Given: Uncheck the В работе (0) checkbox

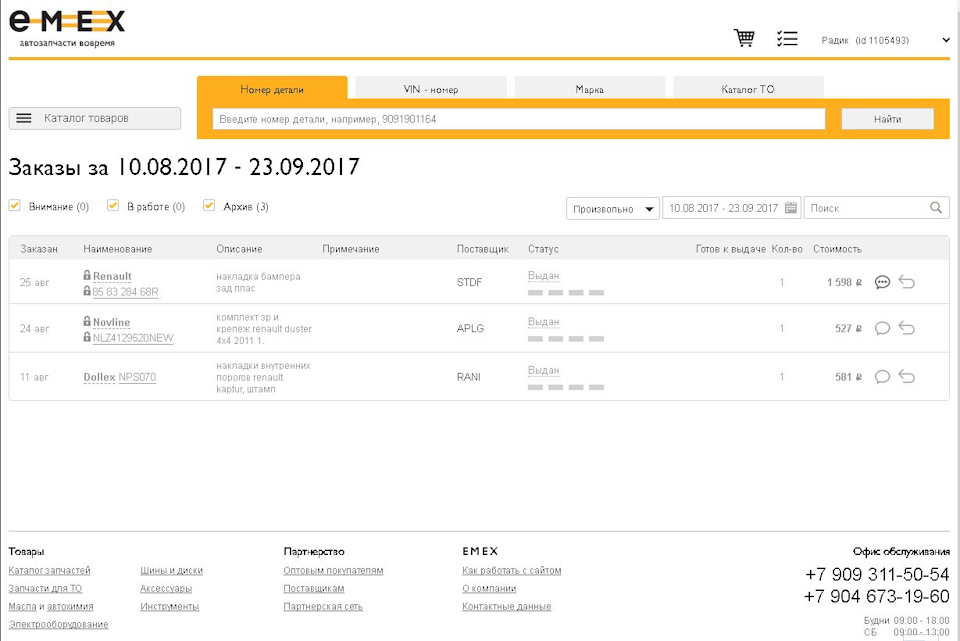Looking at the screenshot, I should point(112,205).
